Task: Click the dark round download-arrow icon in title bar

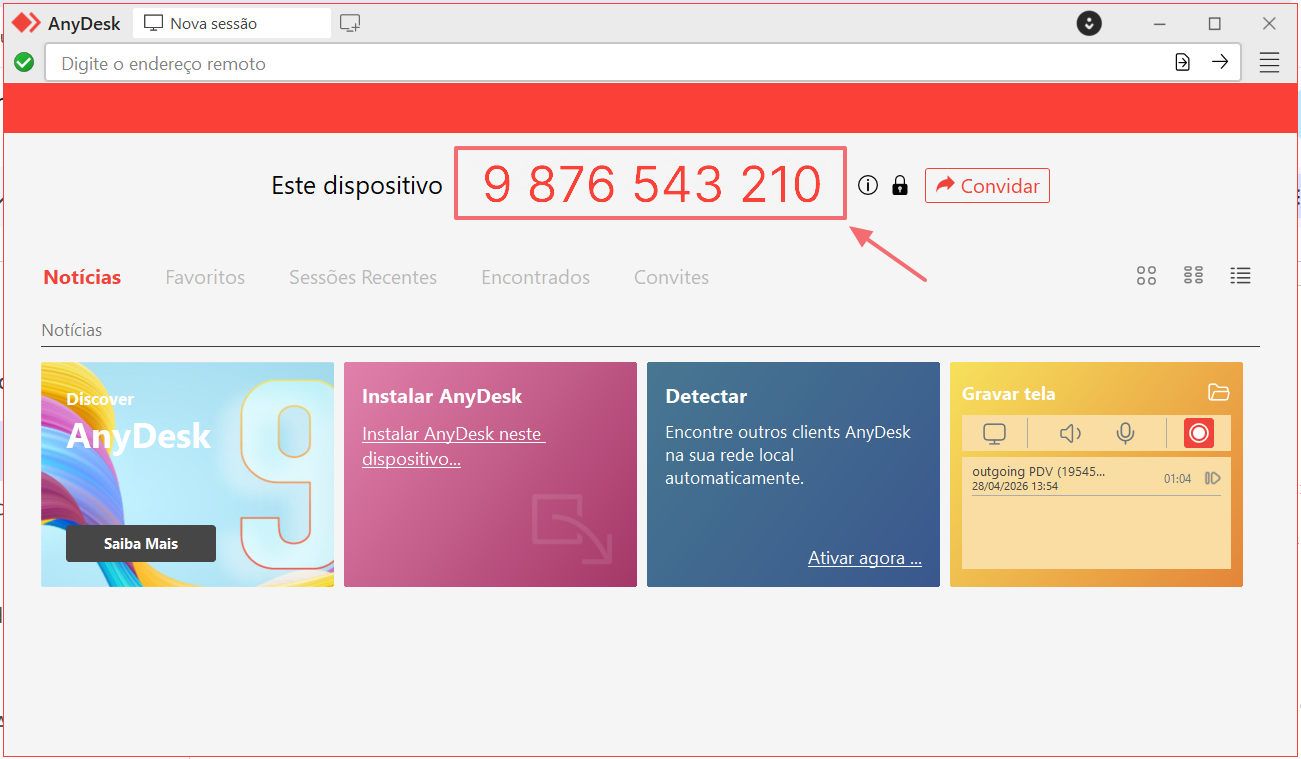Action: point(1089,23)
